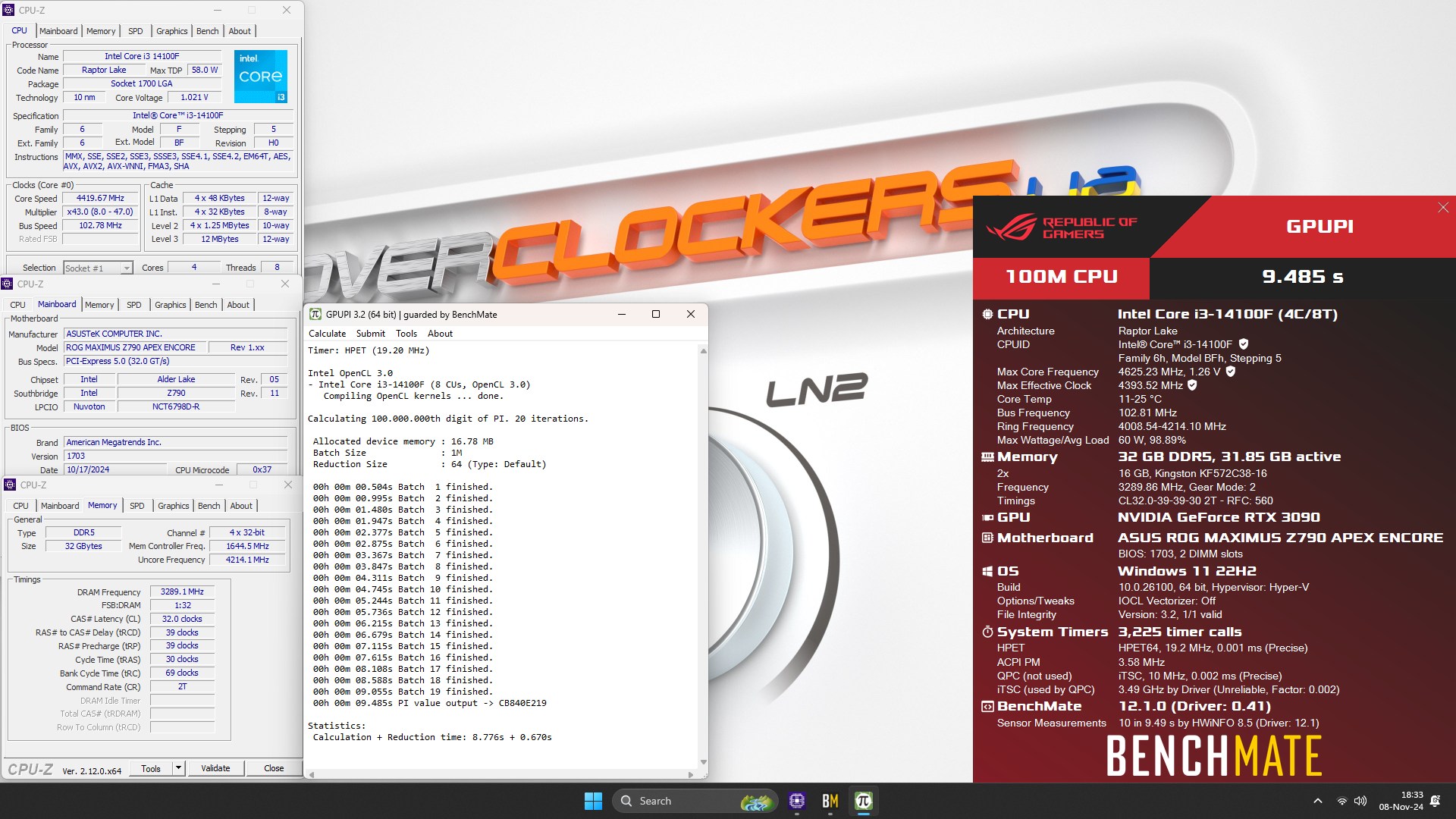Click the GPUPI window title icon
The image size is (1456, 819).
(315, 314)
